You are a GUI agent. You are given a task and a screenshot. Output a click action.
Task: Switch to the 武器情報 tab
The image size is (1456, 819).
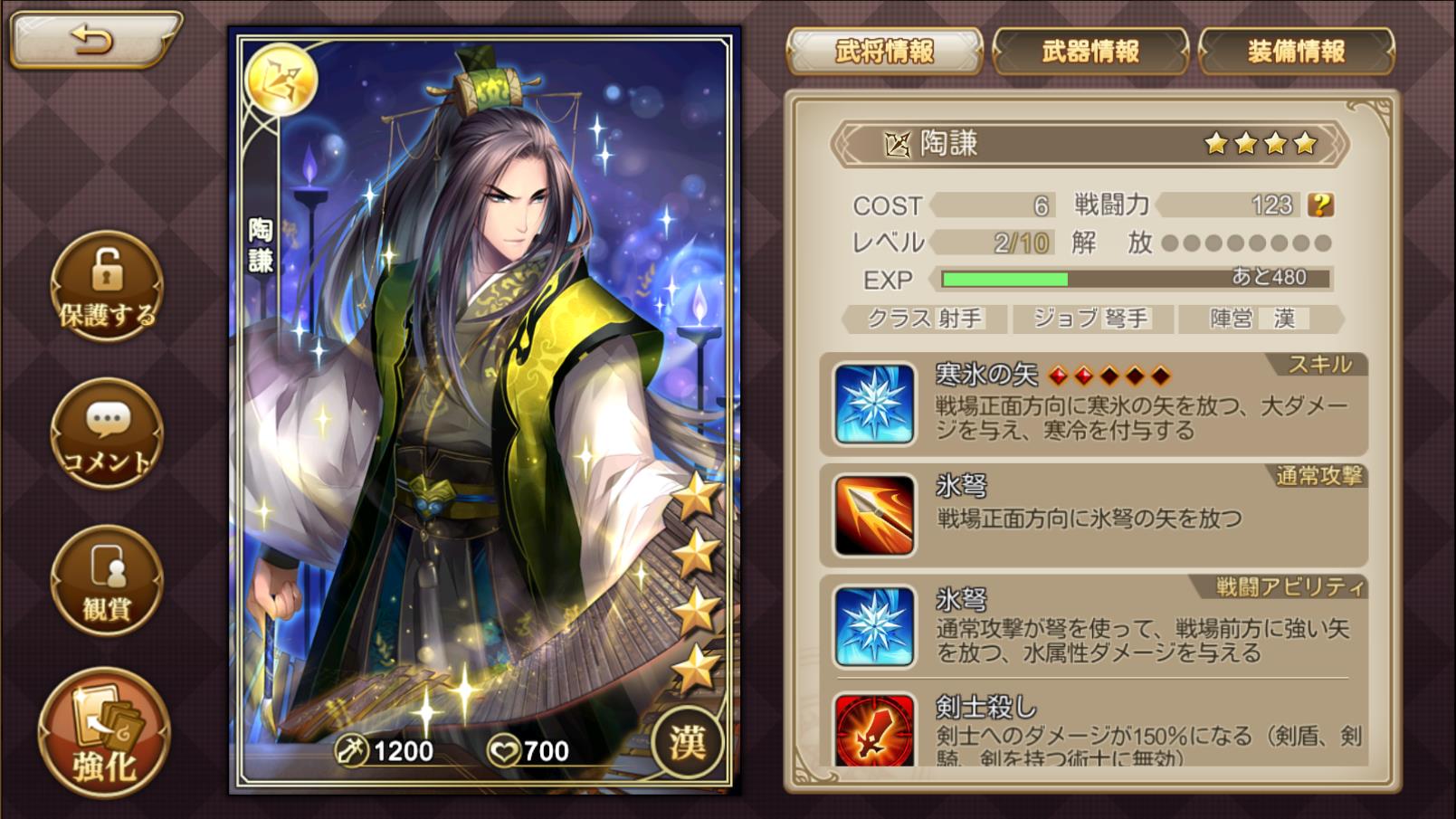click(1090, 52)
